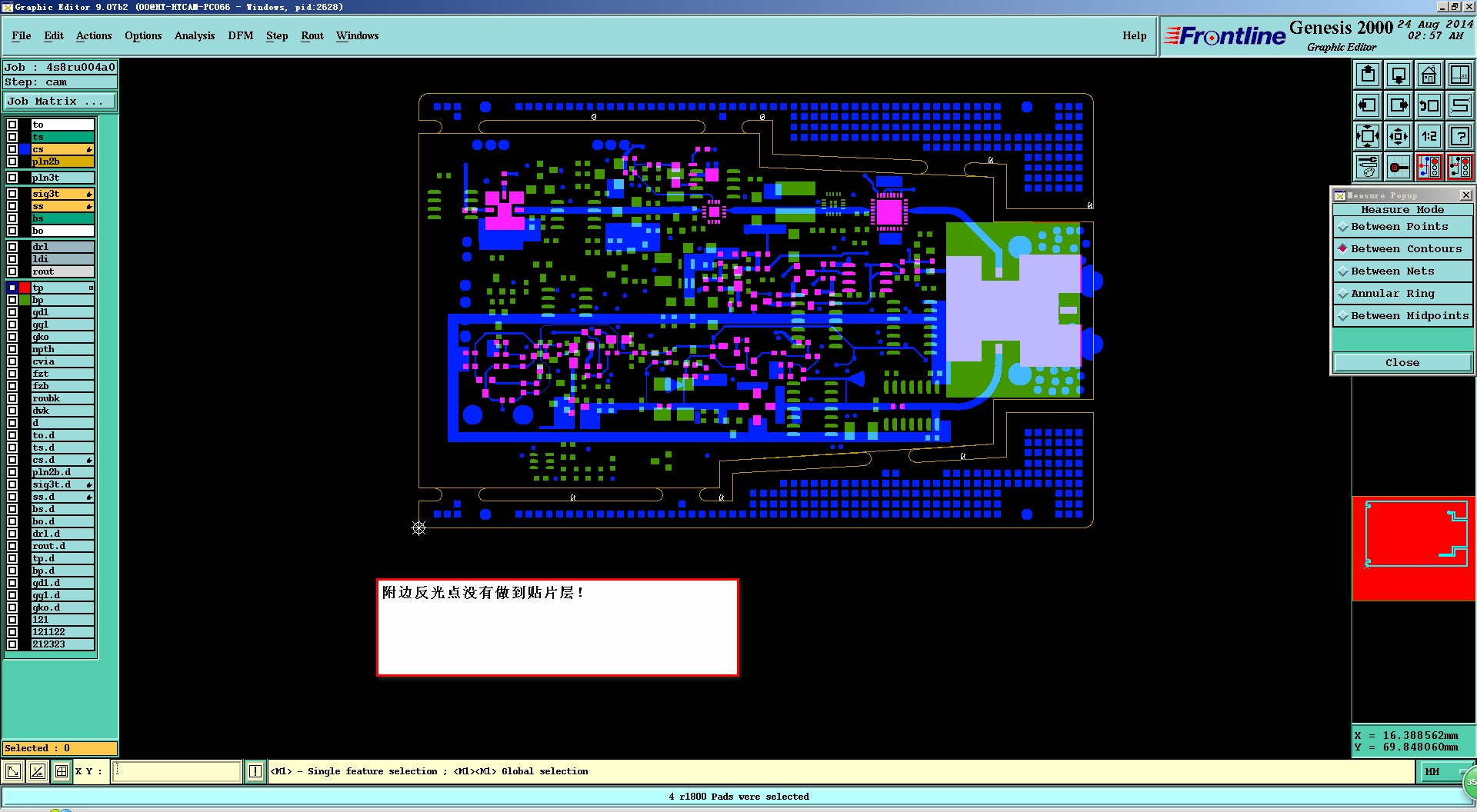Open the Analysis menu
Viewport: 1477px width, 812px height.
(x=195, y=36)
